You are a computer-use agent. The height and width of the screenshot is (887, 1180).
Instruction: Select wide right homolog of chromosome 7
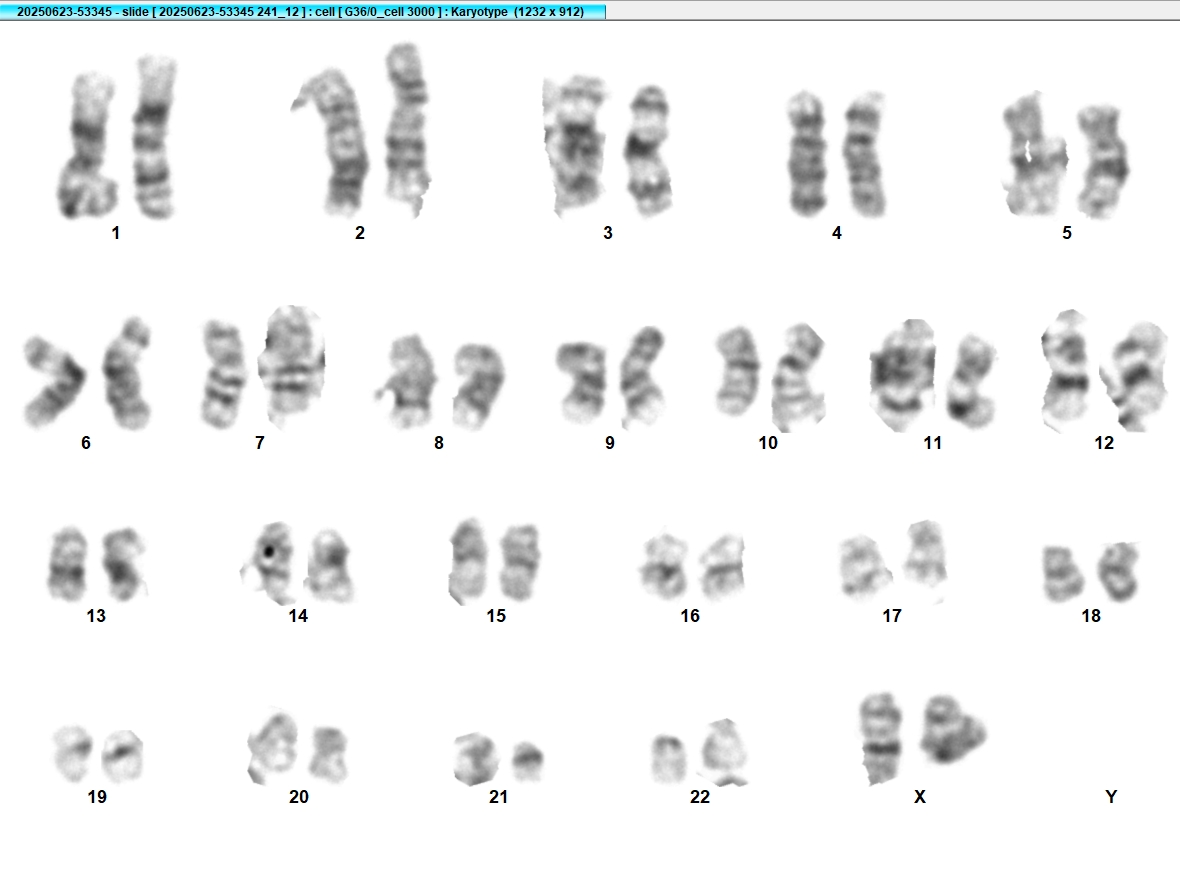pyautogui.click(x=292, y=366)
